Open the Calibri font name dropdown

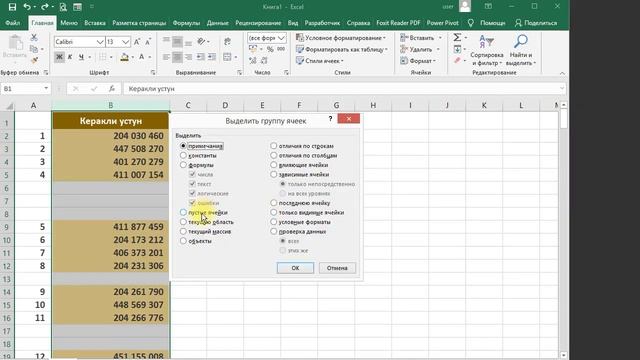(x=100, y=42)
